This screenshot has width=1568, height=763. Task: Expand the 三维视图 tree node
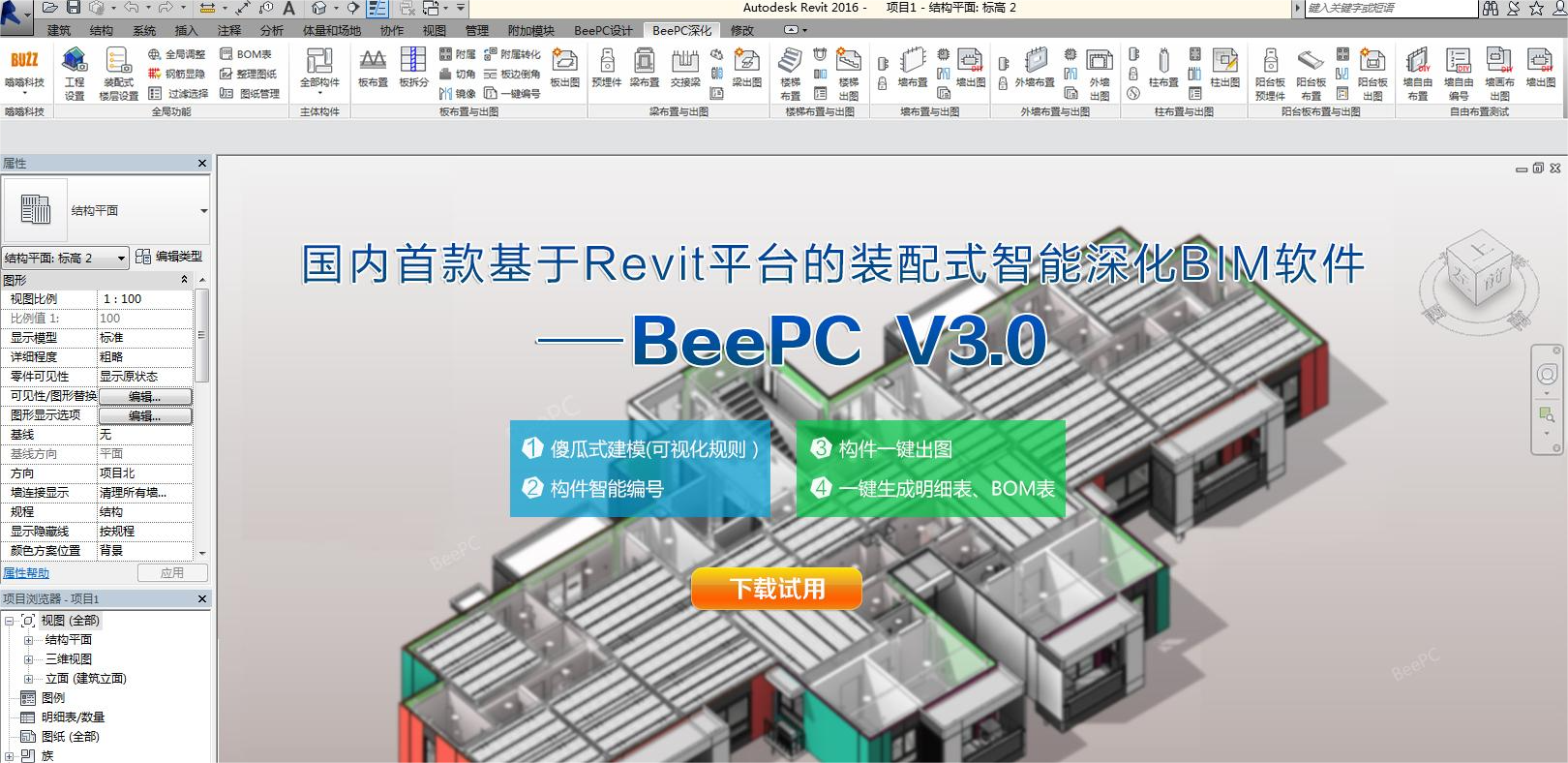28,659
